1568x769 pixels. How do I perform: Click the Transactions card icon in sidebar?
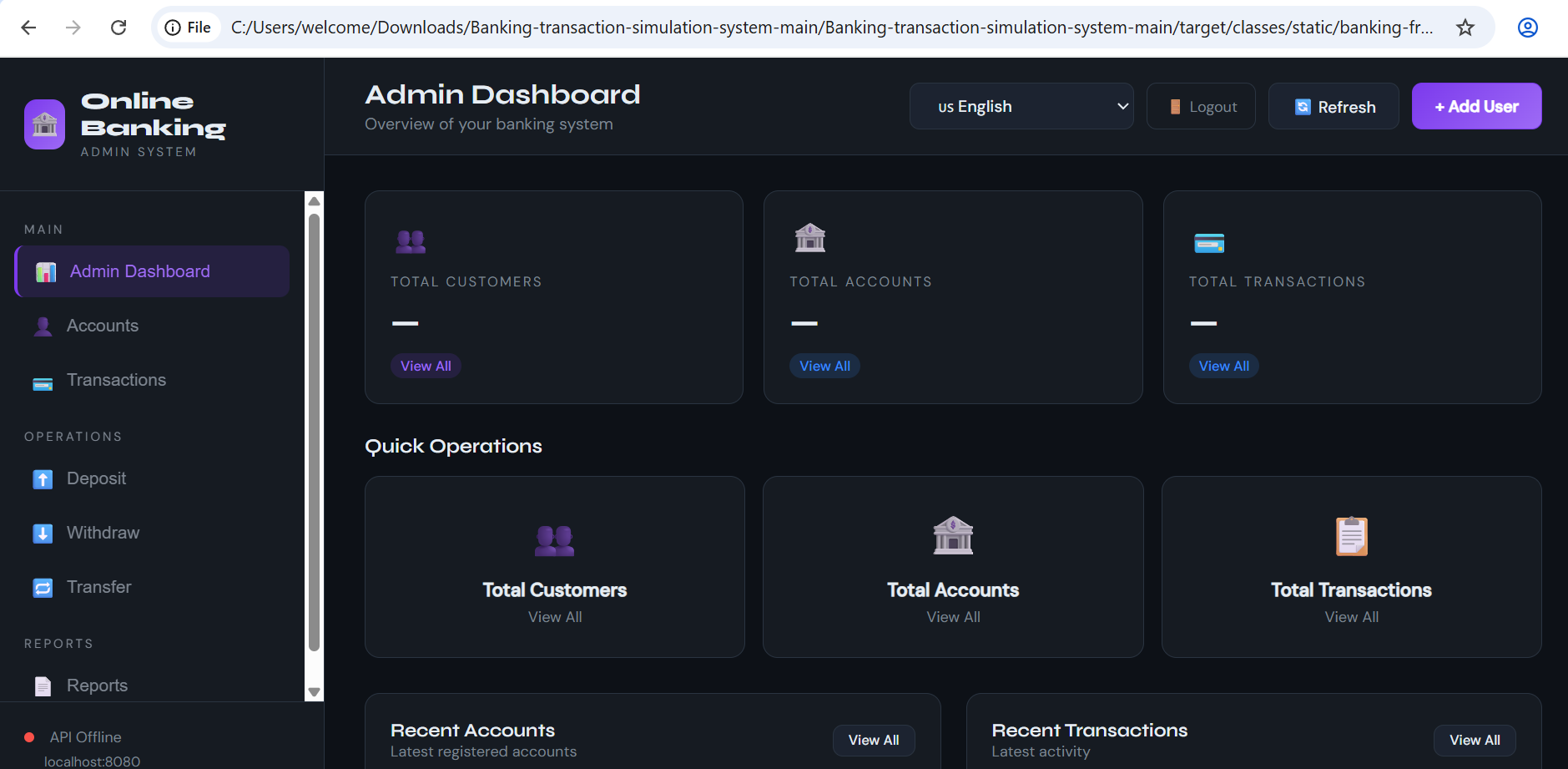pos(43,384)
